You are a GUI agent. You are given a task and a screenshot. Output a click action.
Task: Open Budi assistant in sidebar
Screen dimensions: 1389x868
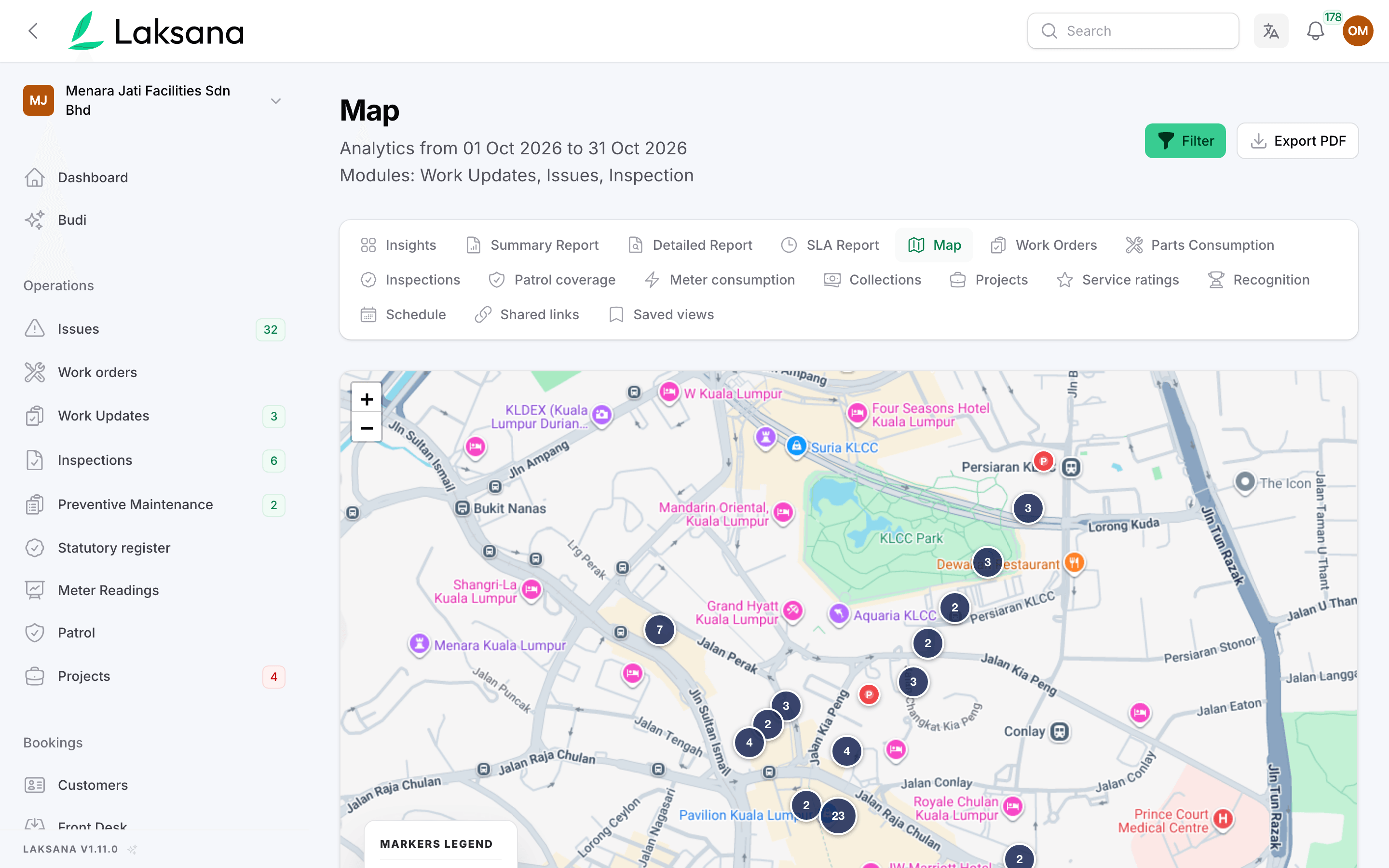point(154,220)
